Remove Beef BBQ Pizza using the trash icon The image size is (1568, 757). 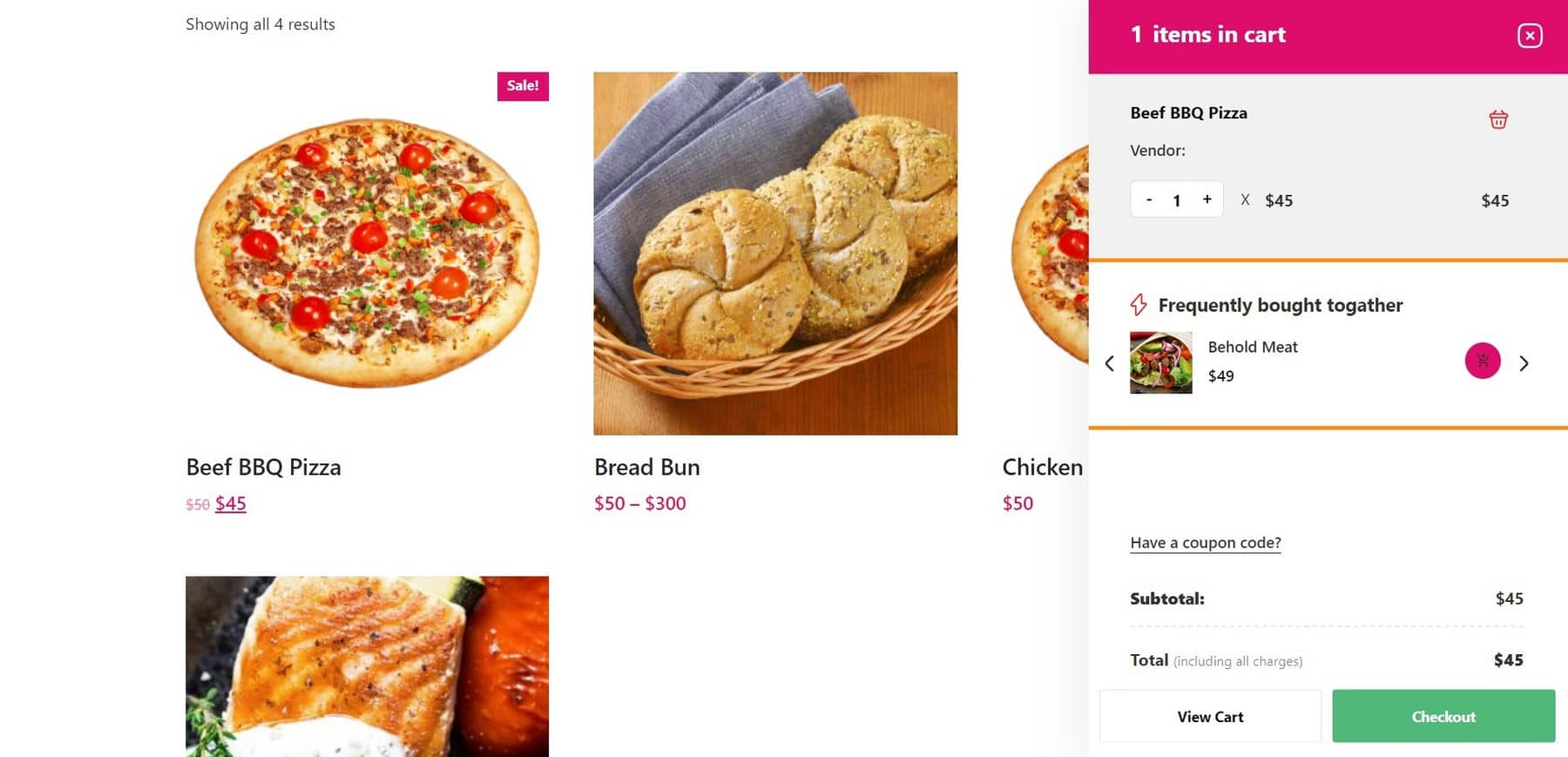click(x=1499, y=119)
